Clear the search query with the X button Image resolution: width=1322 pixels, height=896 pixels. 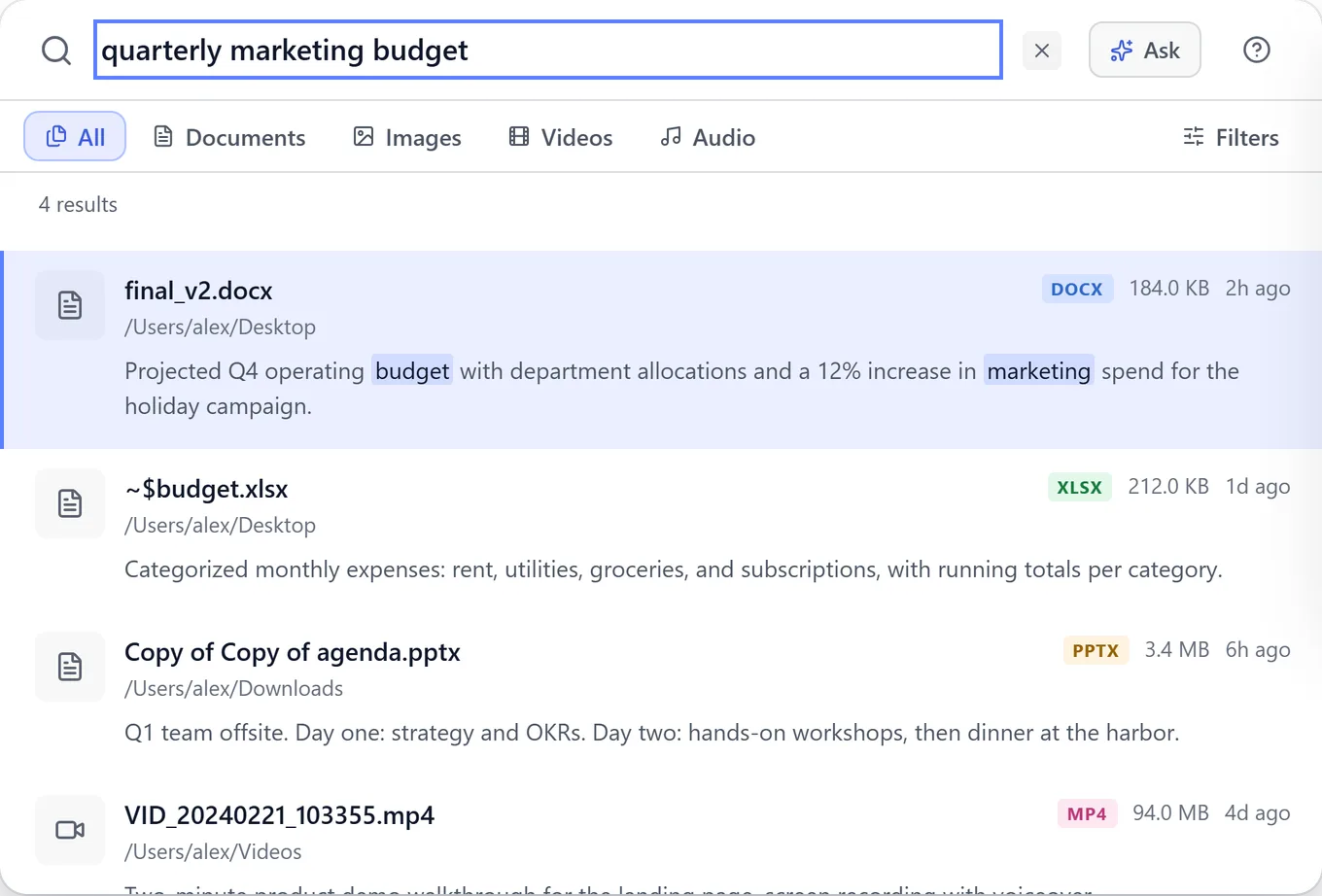tap(1042, 51)
